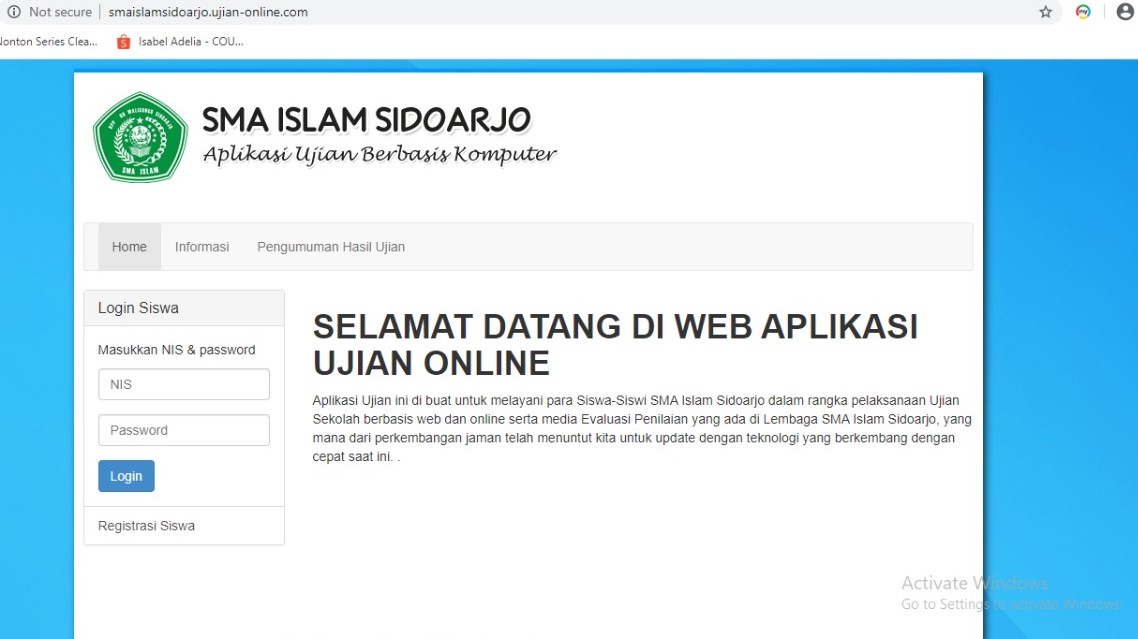Screen dimensions: 1138x639
Task: Click inside the NIS input field
Action: (x=184, y=384)
